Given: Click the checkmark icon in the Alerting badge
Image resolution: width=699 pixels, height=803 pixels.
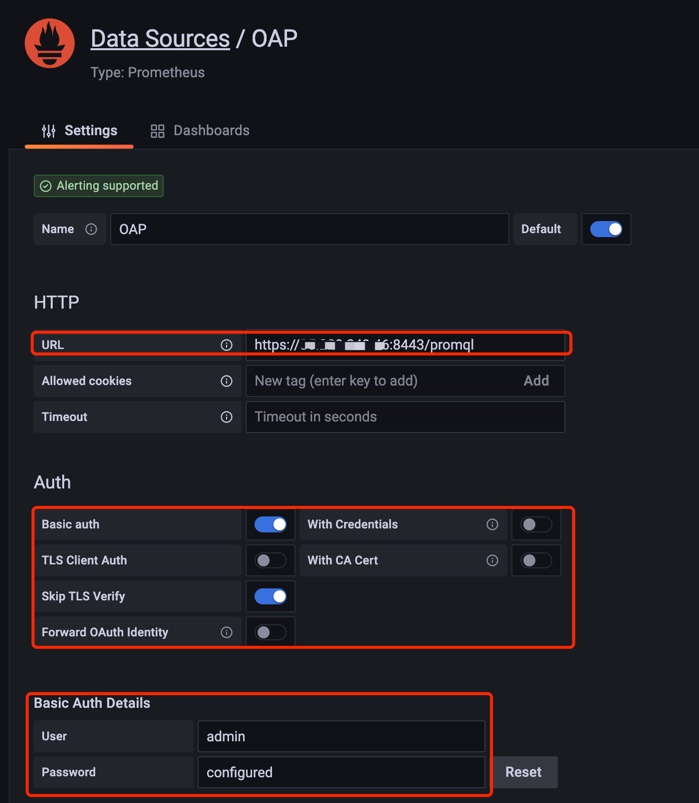Looking at the screenshot, I should [x=46, y=186].
